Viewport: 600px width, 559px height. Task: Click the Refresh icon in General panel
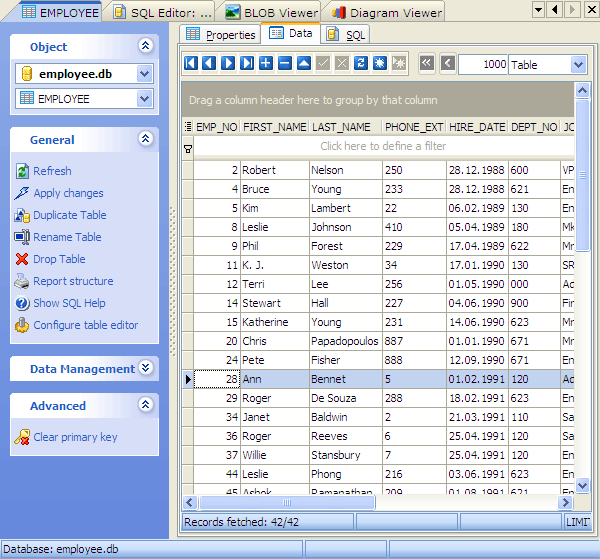point(22,171)
